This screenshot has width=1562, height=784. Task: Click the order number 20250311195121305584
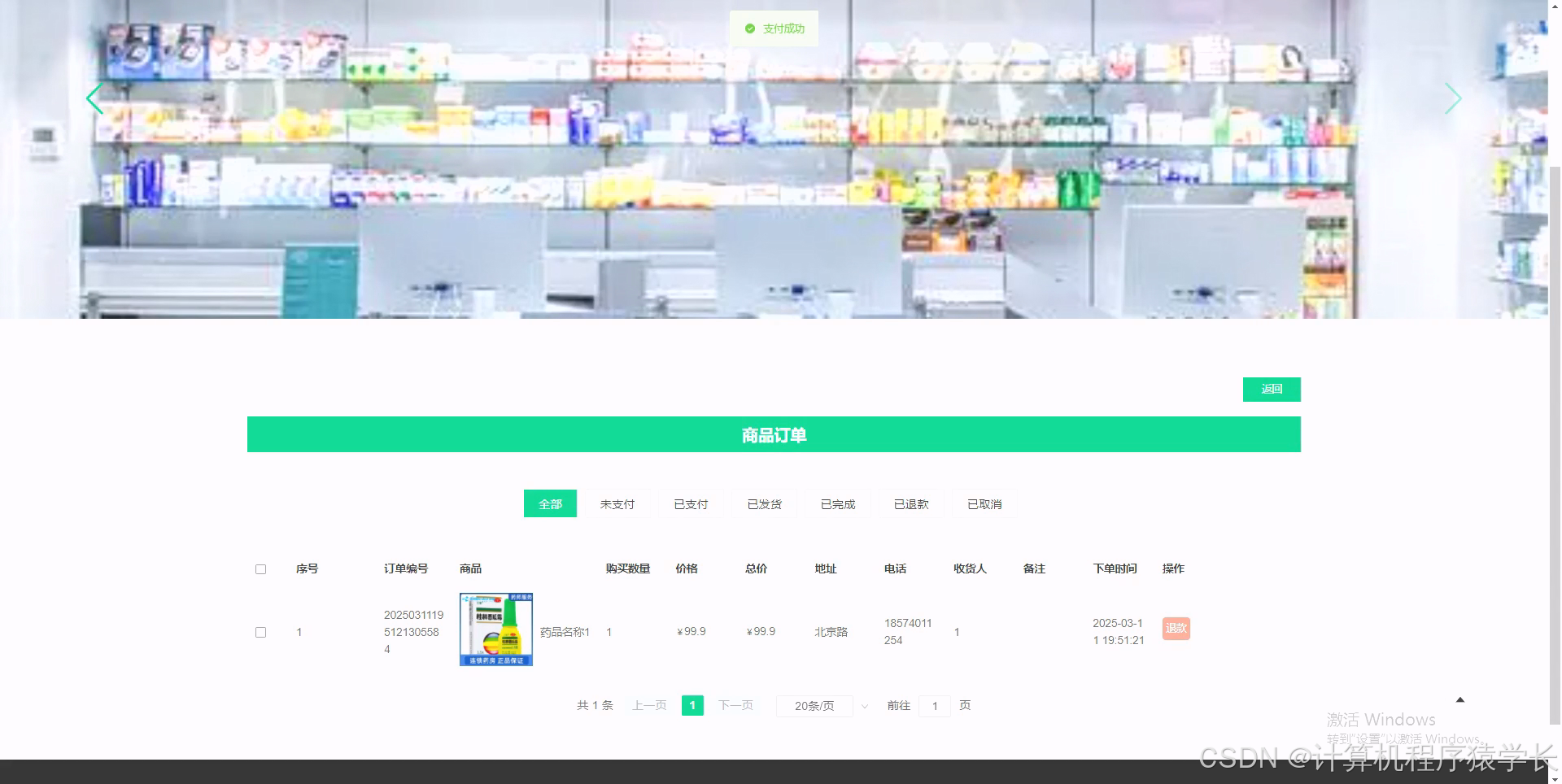(x=413, y=632)
